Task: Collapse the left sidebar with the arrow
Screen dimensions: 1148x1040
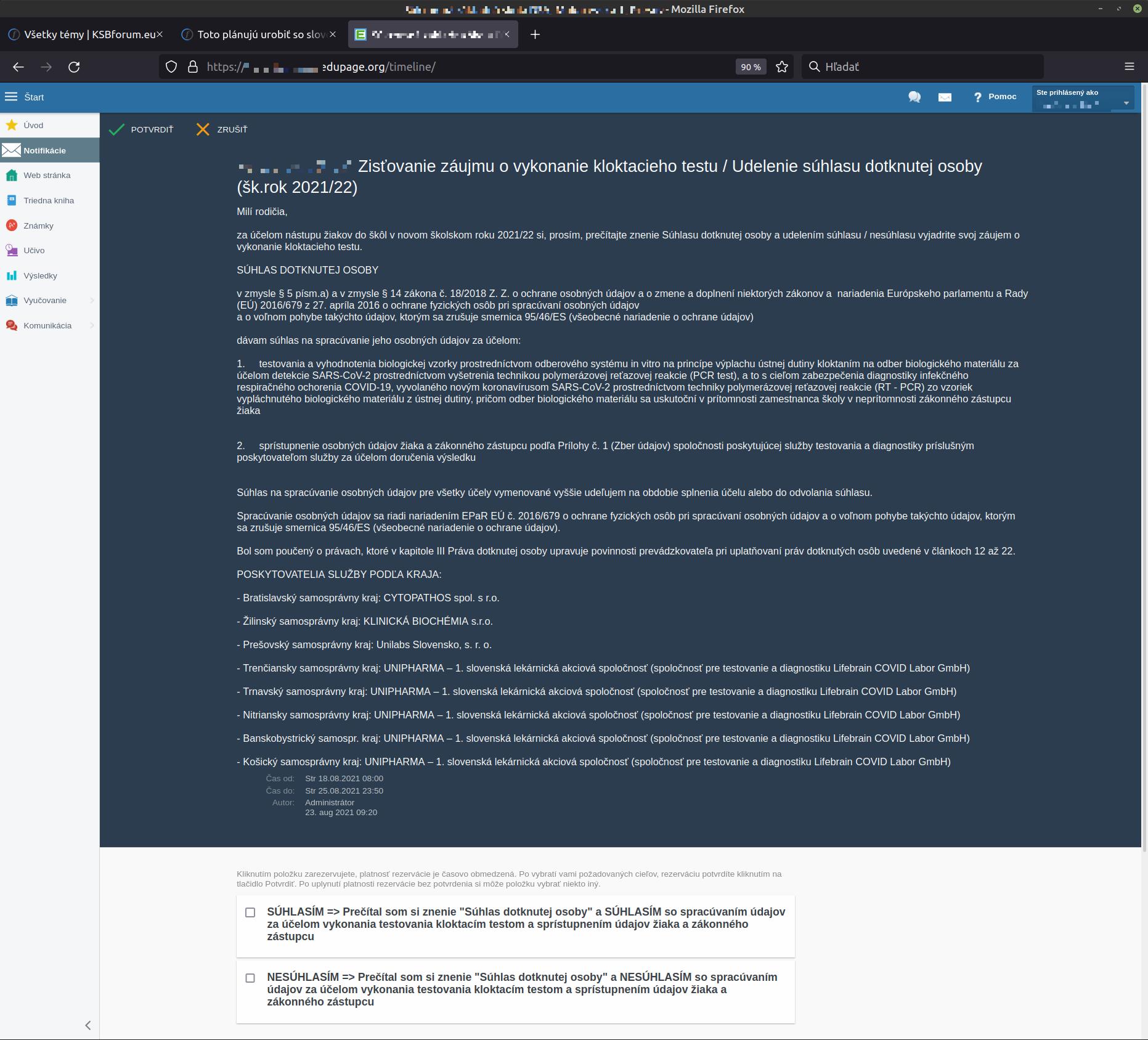Action: pos(88,1025)
